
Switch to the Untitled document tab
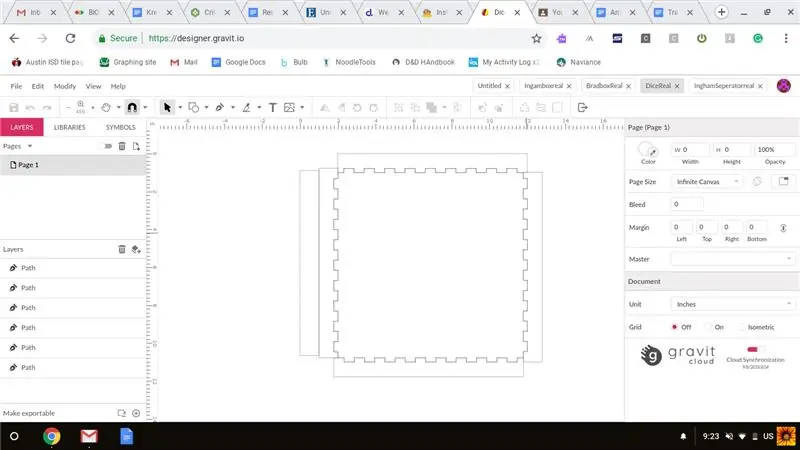[489, 86]
